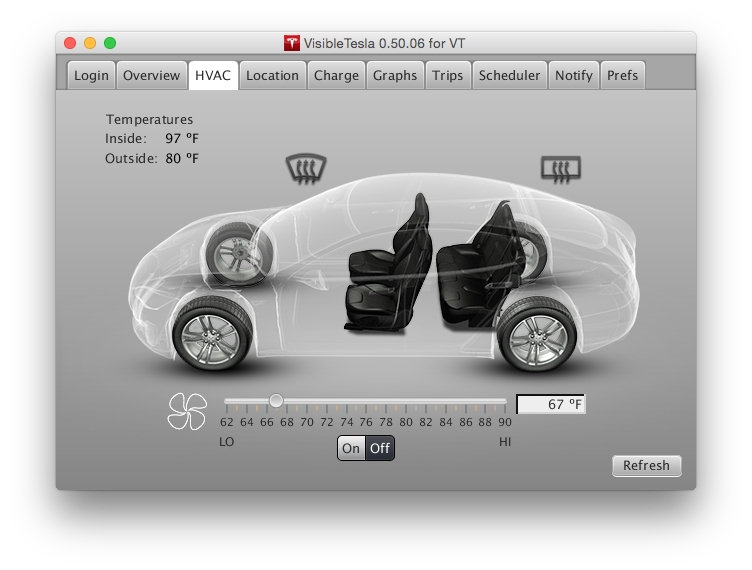View the Graphs tab
Viewport: 752px width, 570px height.
(395, 75)
